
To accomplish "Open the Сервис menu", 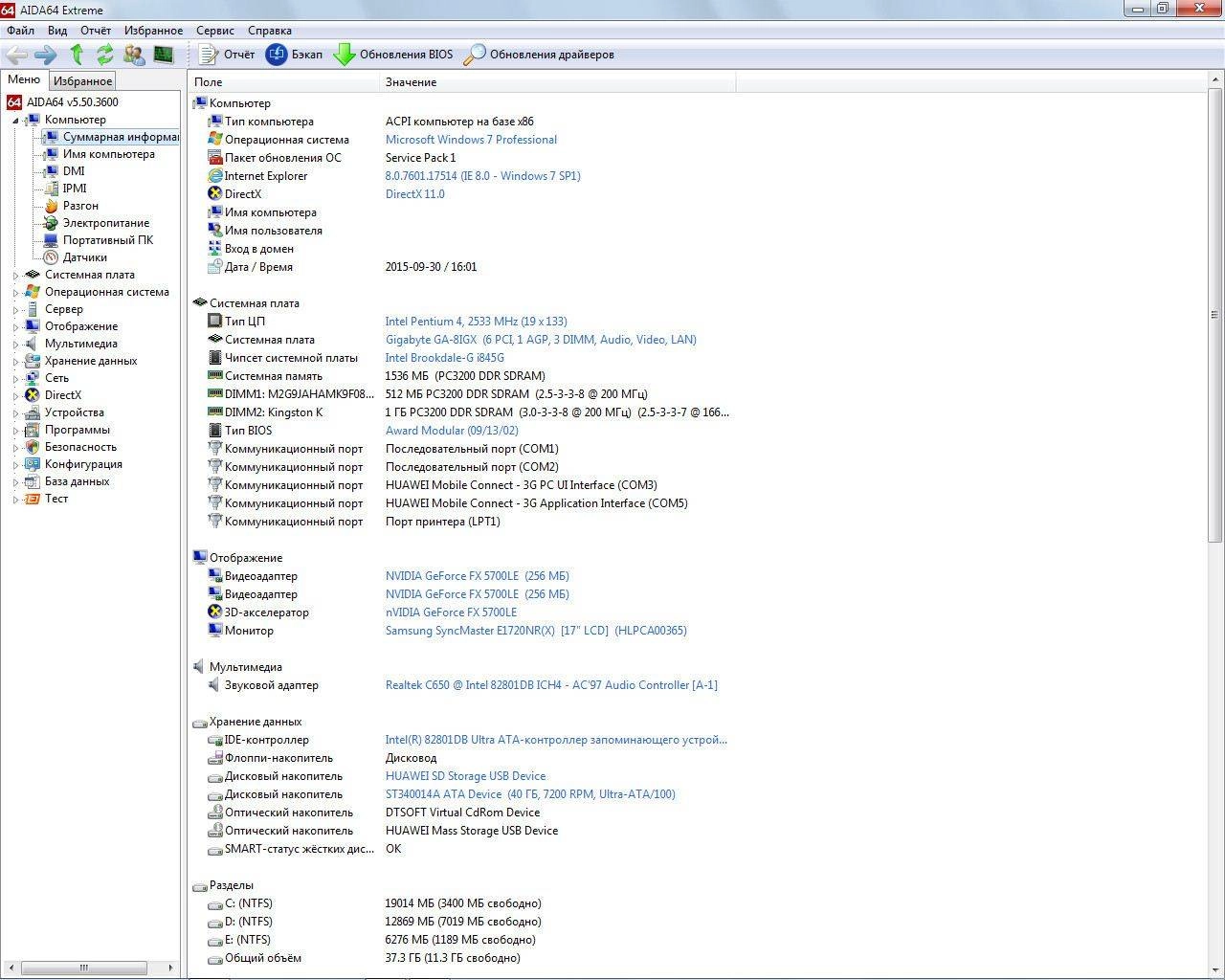I will click(214, 31).
